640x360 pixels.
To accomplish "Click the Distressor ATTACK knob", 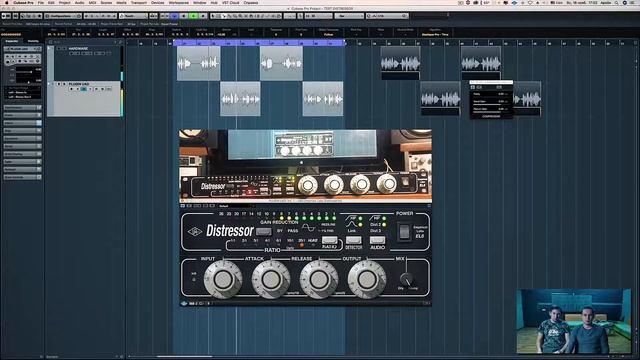I will pos(271,279).
